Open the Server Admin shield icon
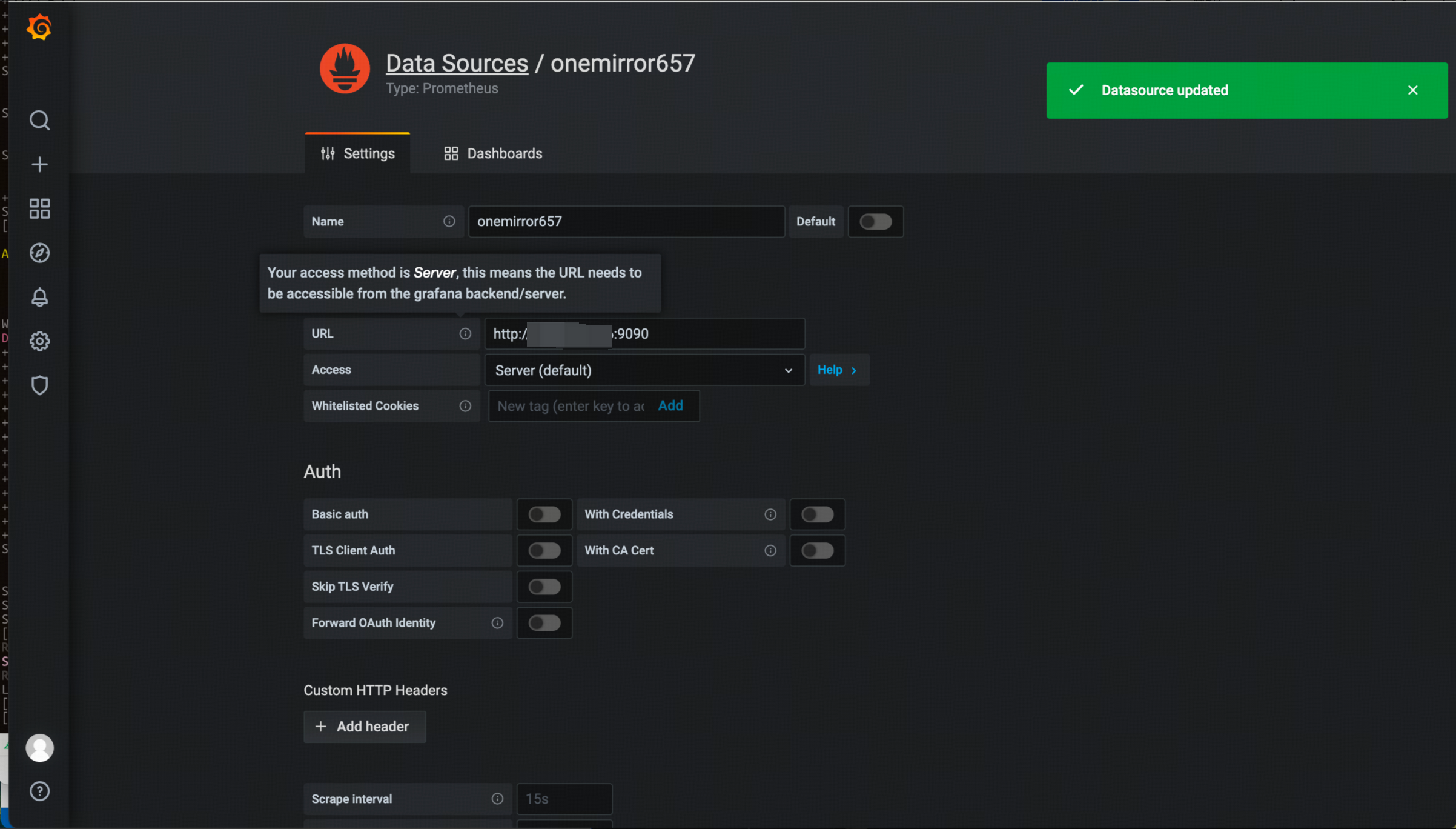 (39, 385)
